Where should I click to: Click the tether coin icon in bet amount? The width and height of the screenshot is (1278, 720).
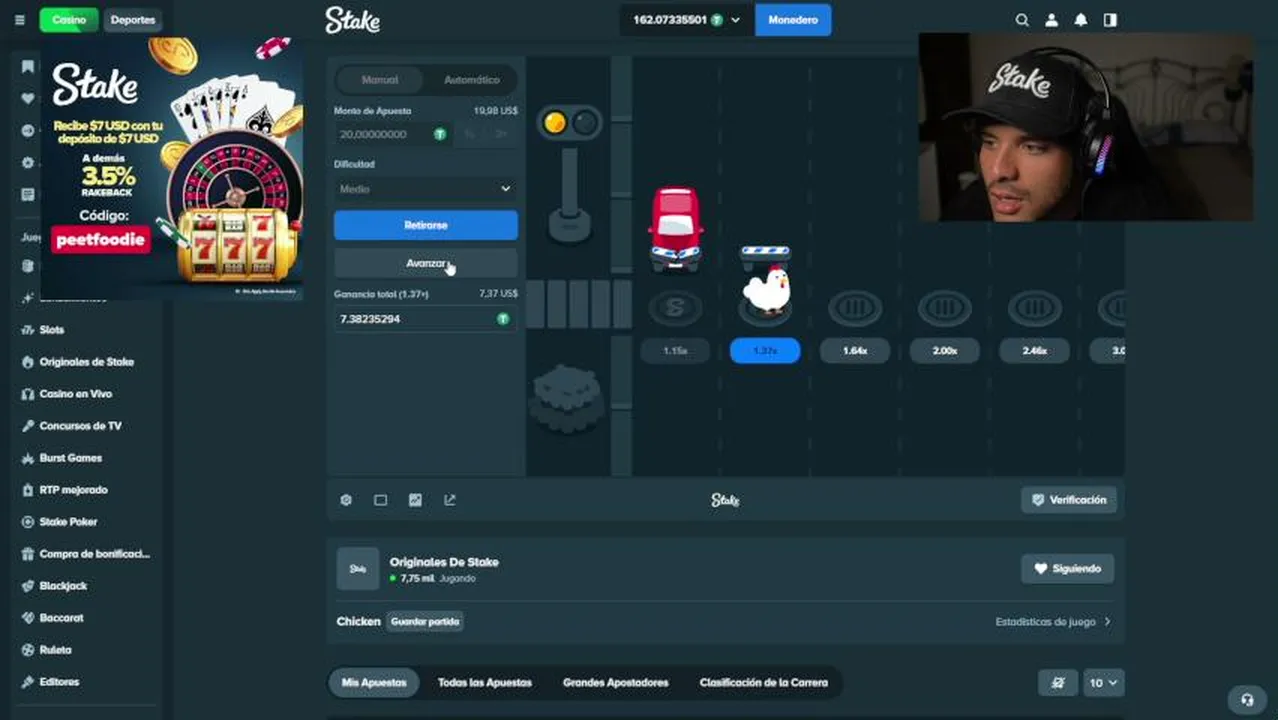[440, 134]
